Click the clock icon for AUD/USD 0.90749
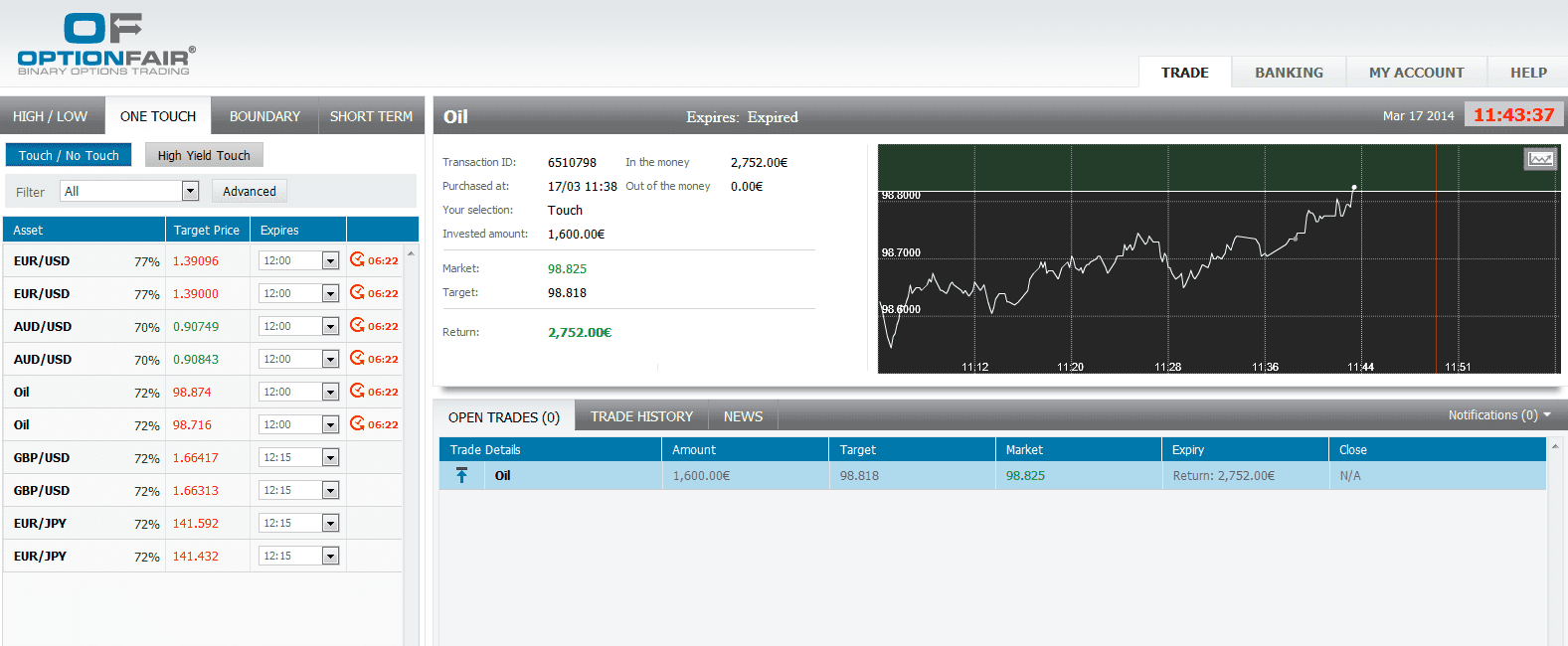 357,326
